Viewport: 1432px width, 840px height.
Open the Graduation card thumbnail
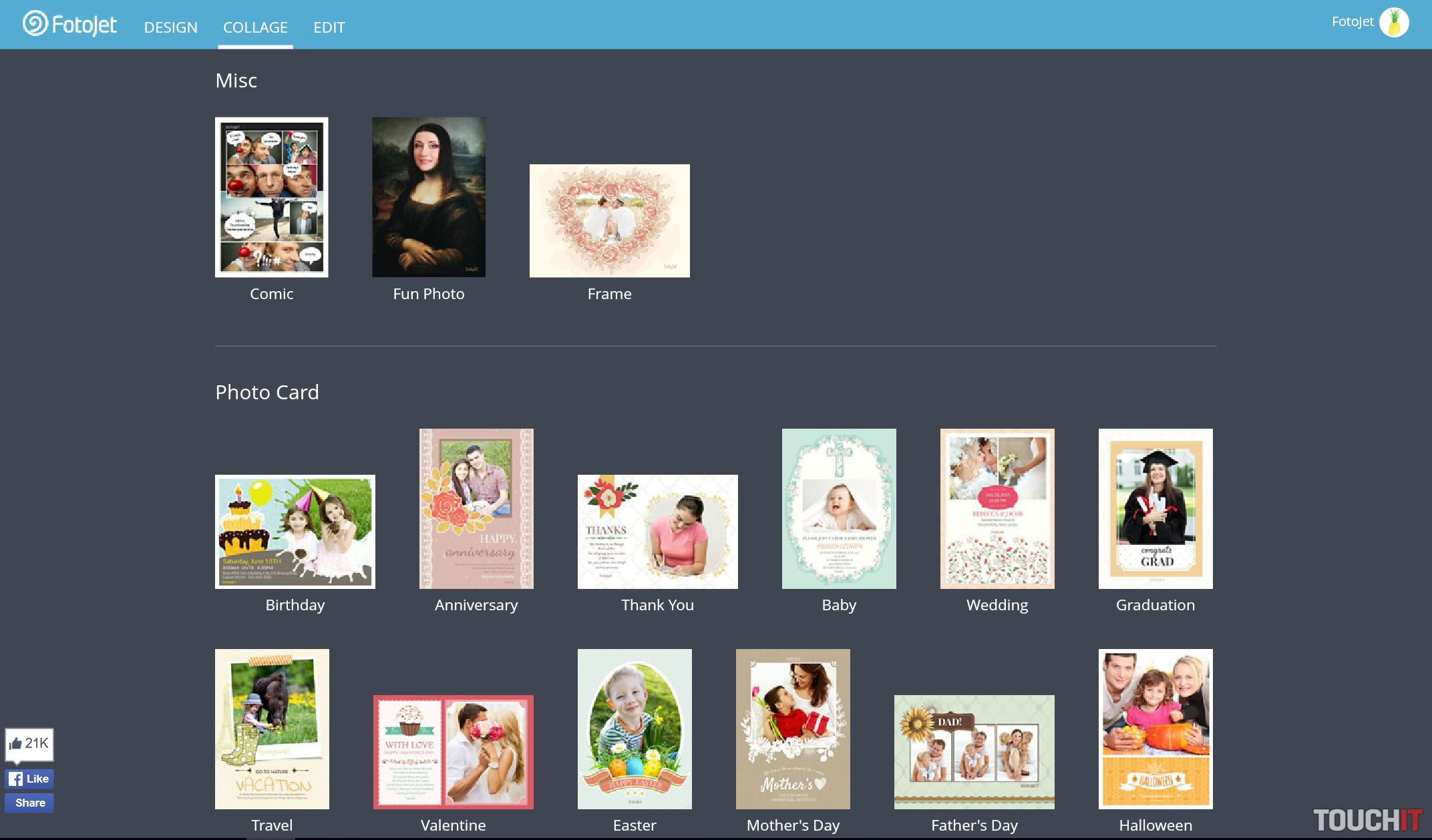[x=1155, y=508]
